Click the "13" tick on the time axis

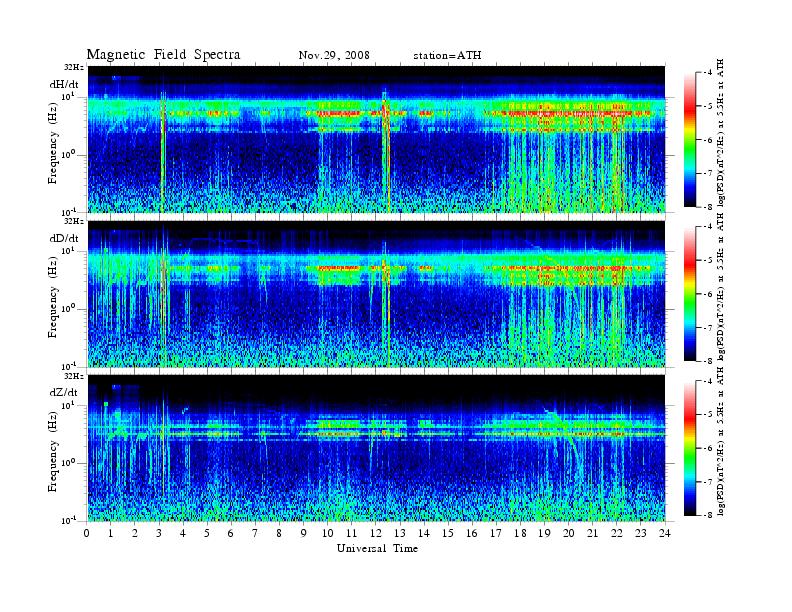(x=400, y=533)
